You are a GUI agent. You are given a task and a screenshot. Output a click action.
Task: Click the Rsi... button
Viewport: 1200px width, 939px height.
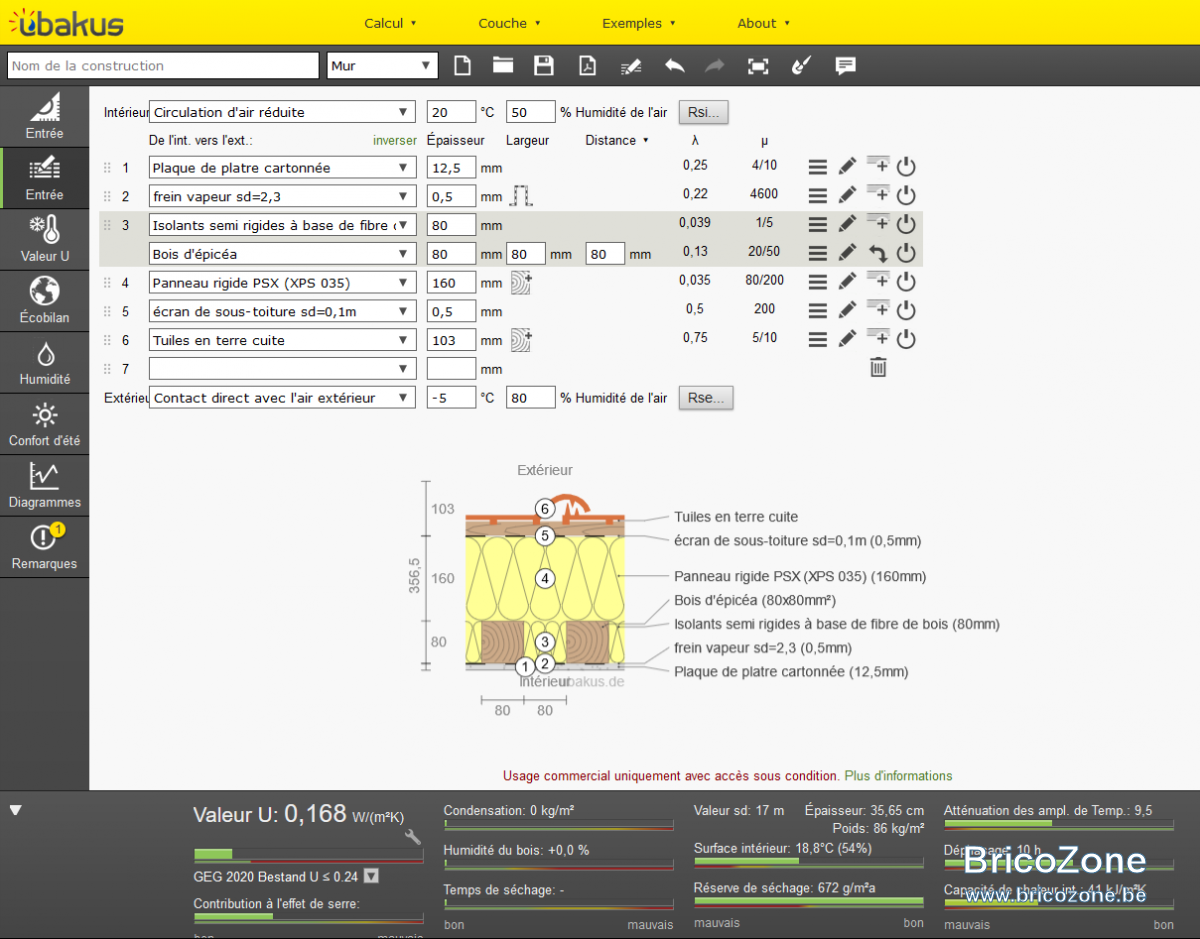[704, 112]
